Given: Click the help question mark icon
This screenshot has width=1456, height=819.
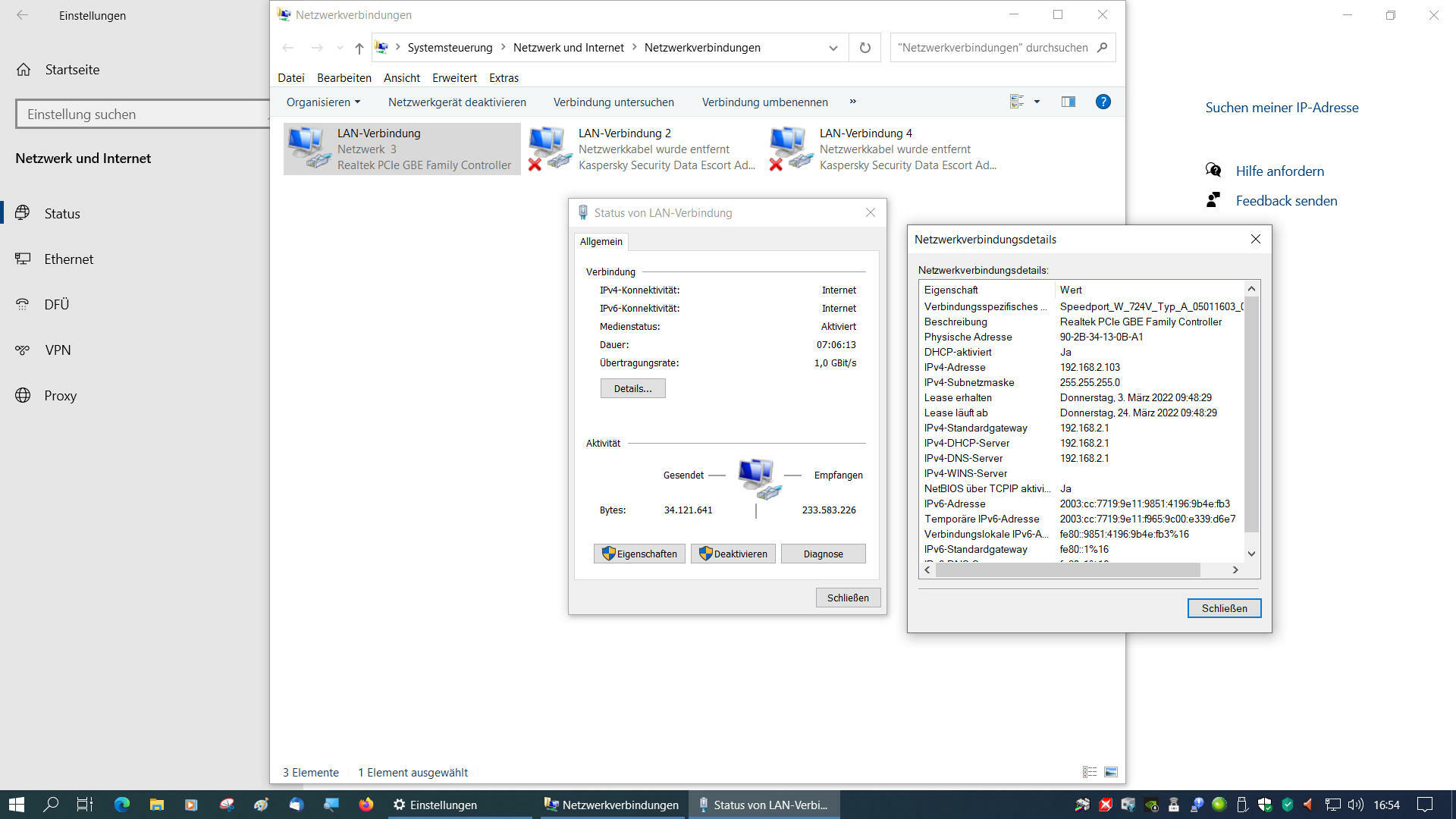Looking at the screenshot, I should point(1103,102).
